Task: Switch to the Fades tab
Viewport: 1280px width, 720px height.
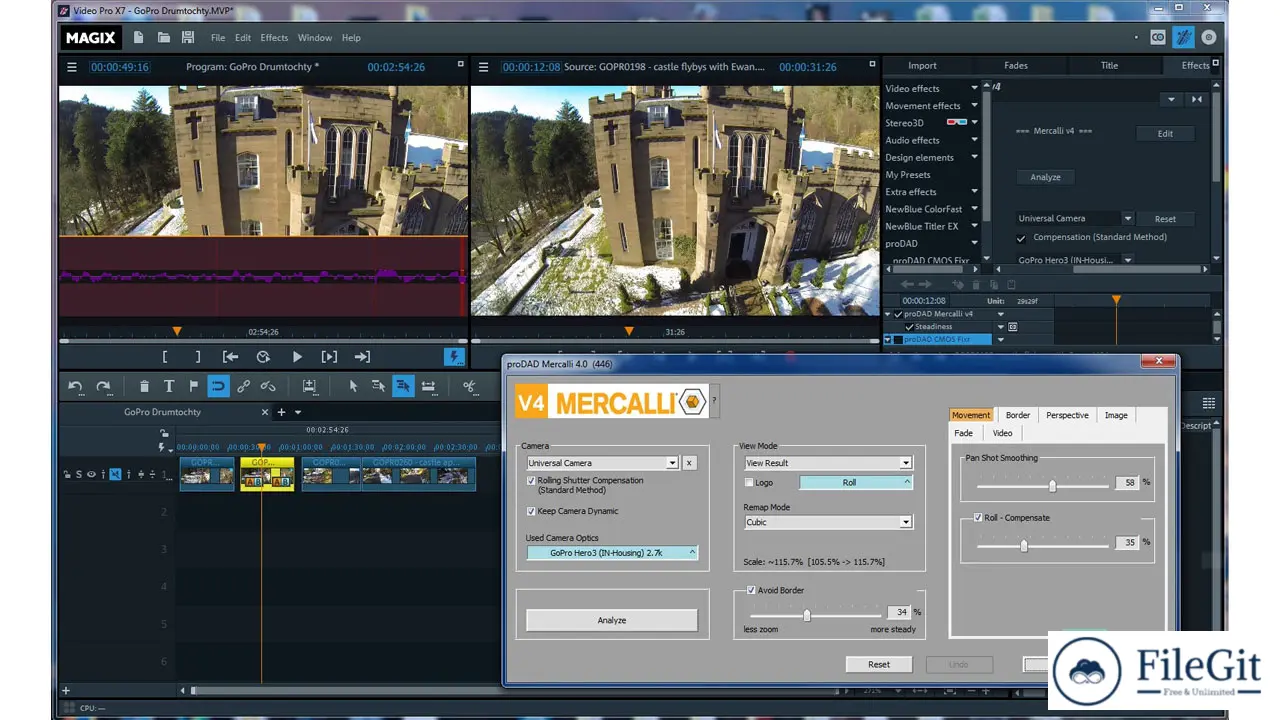Action: pyautogui.click(x=1015, y=66)
